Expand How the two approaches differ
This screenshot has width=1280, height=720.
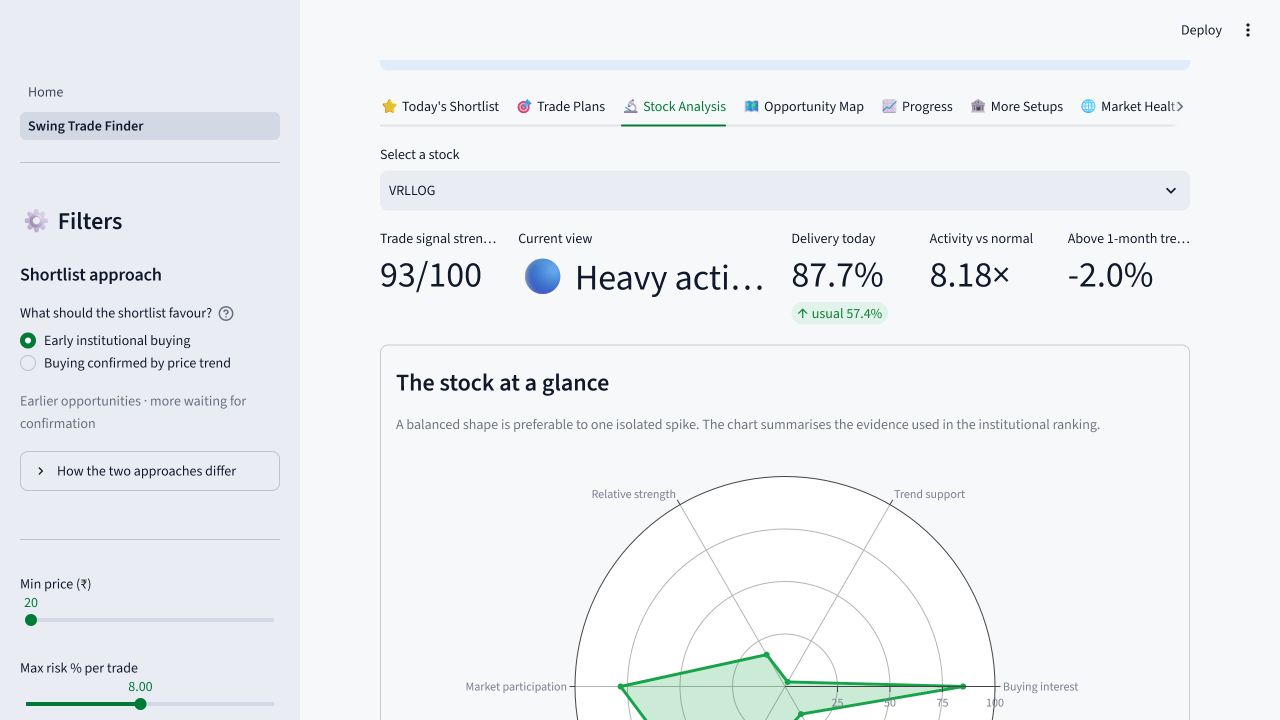pyautogui.click(x=150, y=471)
